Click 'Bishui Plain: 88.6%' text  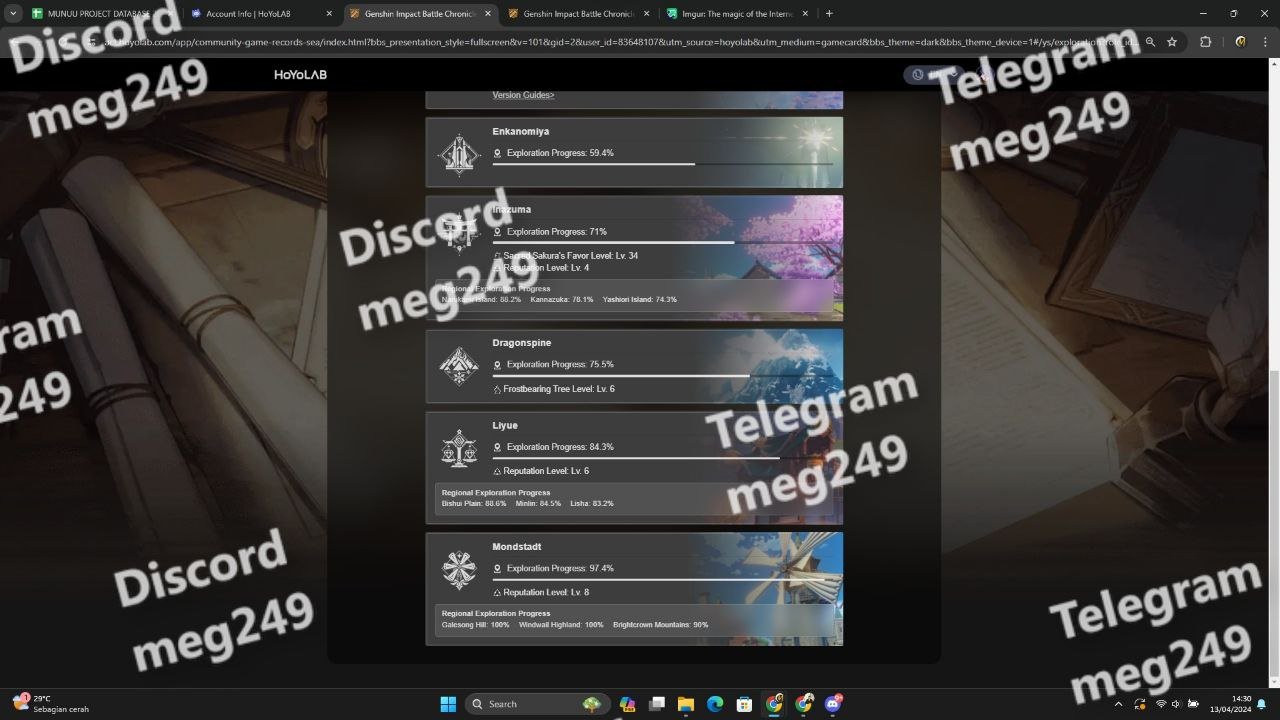[474, 503]
